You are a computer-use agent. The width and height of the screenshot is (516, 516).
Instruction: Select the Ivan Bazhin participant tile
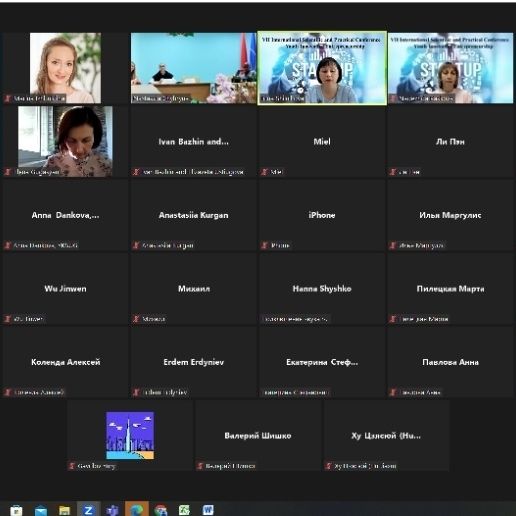pos(194,142)
